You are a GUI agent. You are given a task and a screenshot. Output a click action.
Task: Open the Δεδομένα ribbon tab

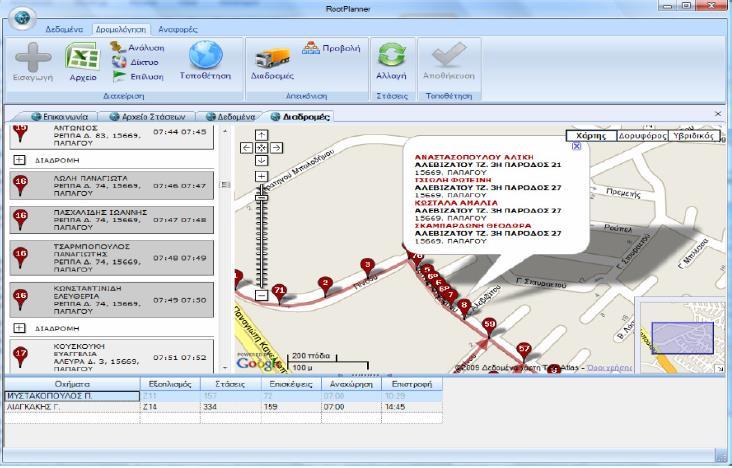coord(64,29)
